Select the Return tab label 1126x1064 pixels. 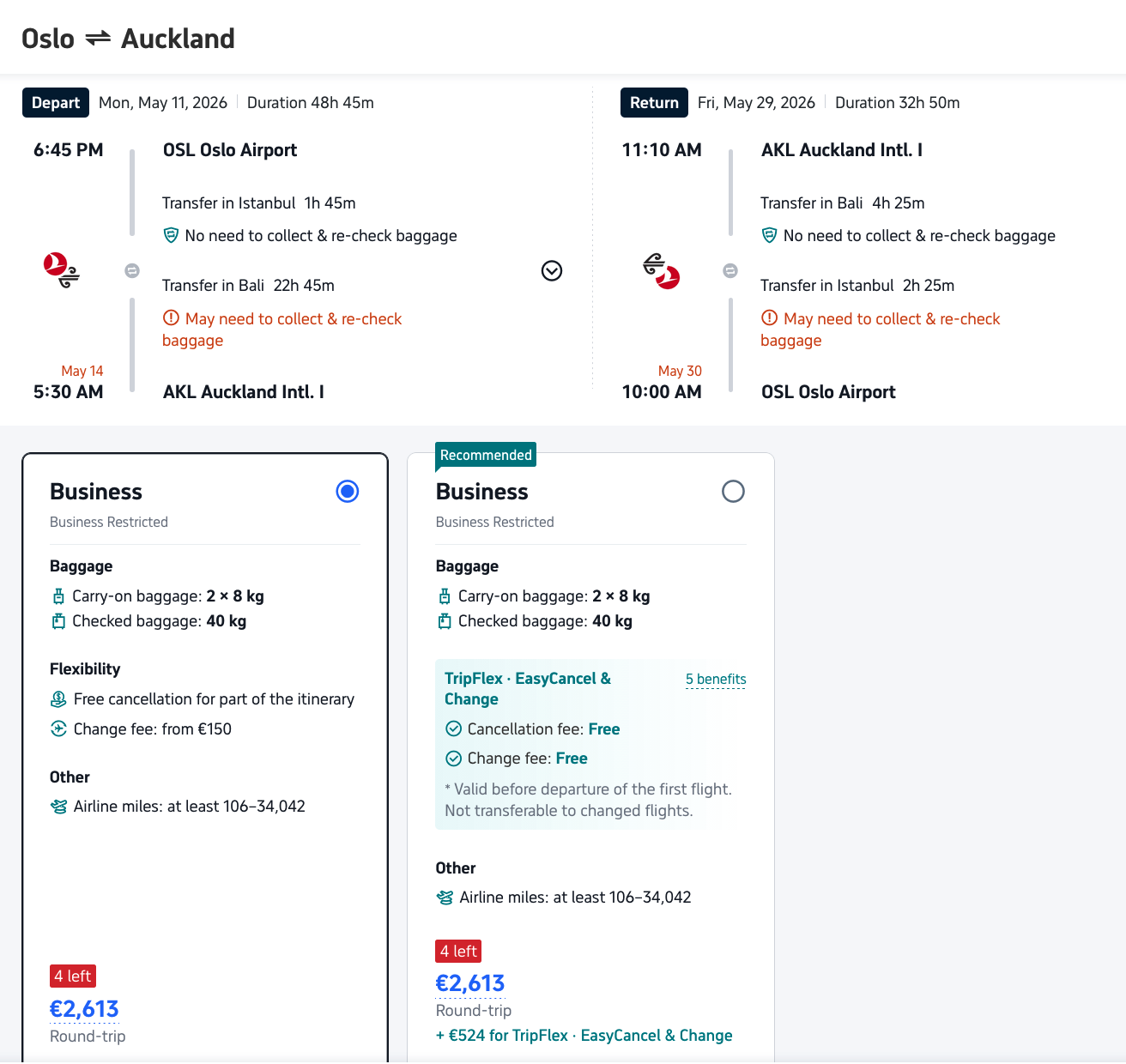tap(654, 103)
